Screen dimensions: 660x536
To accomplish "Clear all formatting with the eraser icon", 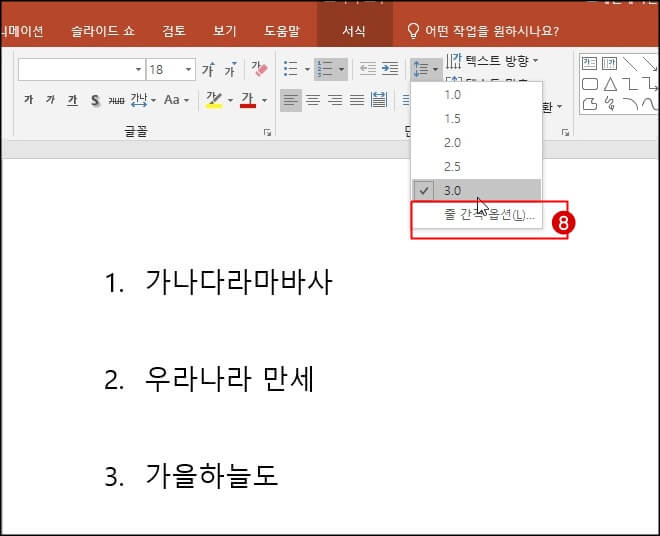I will tap(259, 69).
